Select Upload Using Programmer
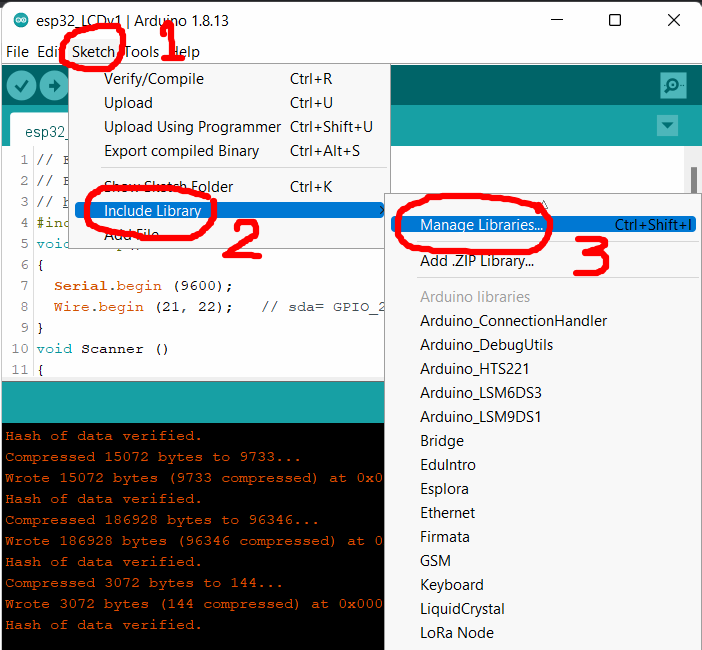This screenshot has width=702, height=650. click(231, 127)
